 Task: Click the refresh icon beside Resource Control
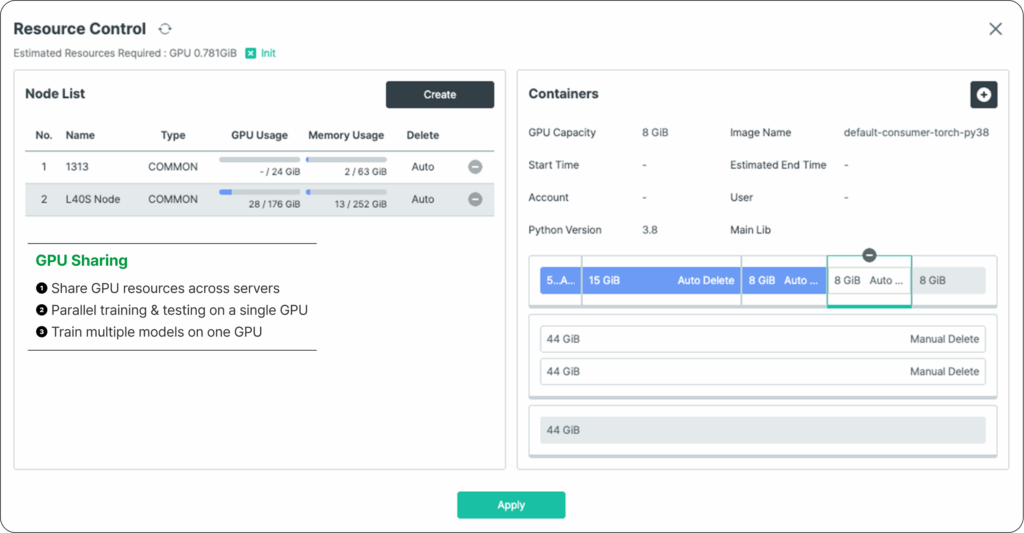tap(165, 30)
